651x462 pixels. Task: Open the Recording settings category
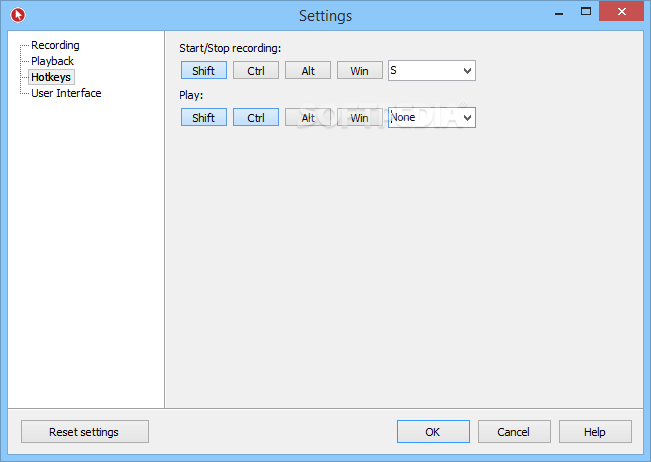tap(55, 45)
